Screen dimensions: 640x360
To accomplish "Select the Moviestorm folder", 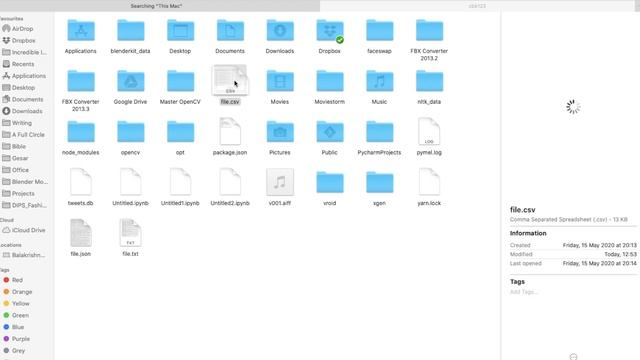I will tap(330, 81).
